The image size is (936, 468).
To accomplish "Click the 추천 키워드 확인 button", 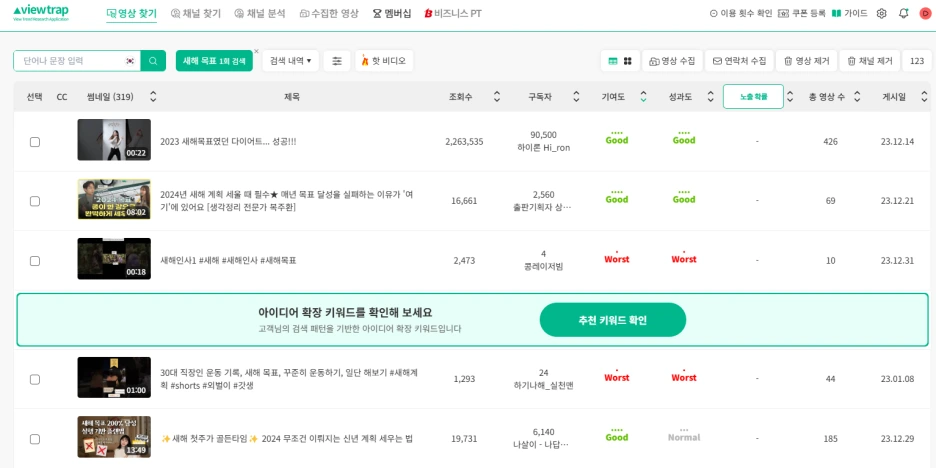I will [x=612, y=320].
